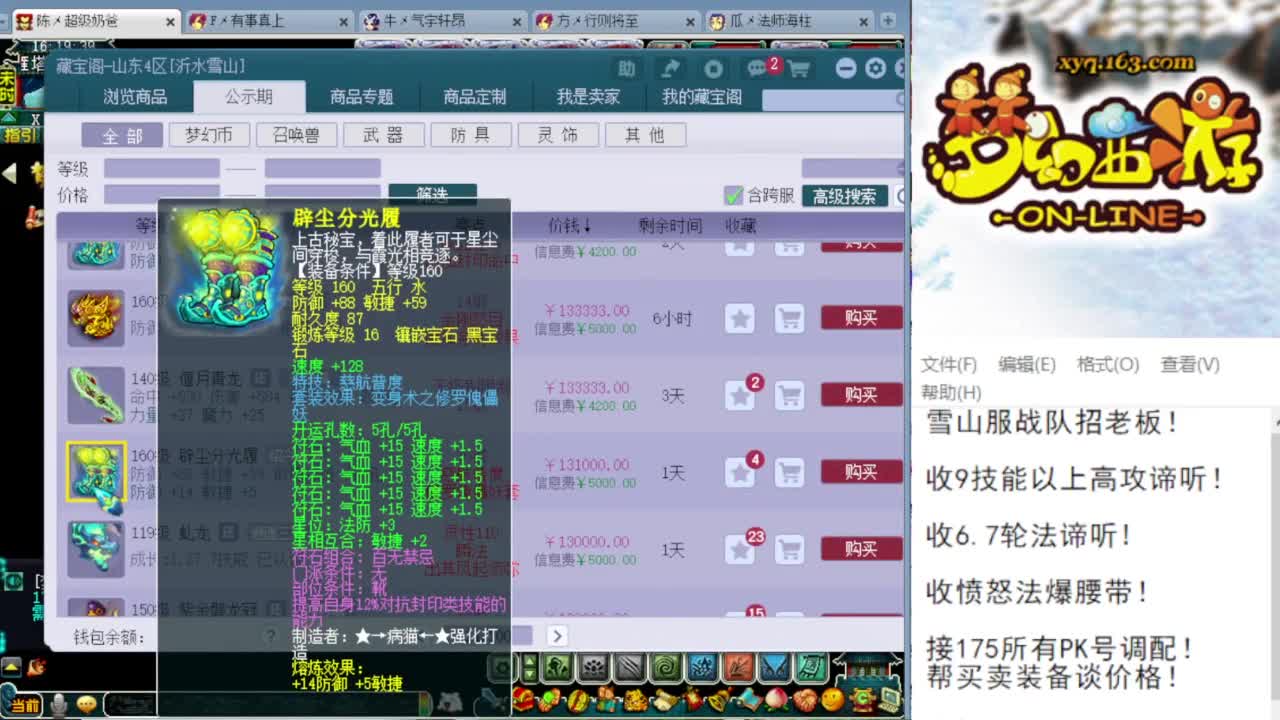
Task: Buy the 3天 listing priced ¥133333
Action: point(861,394)
